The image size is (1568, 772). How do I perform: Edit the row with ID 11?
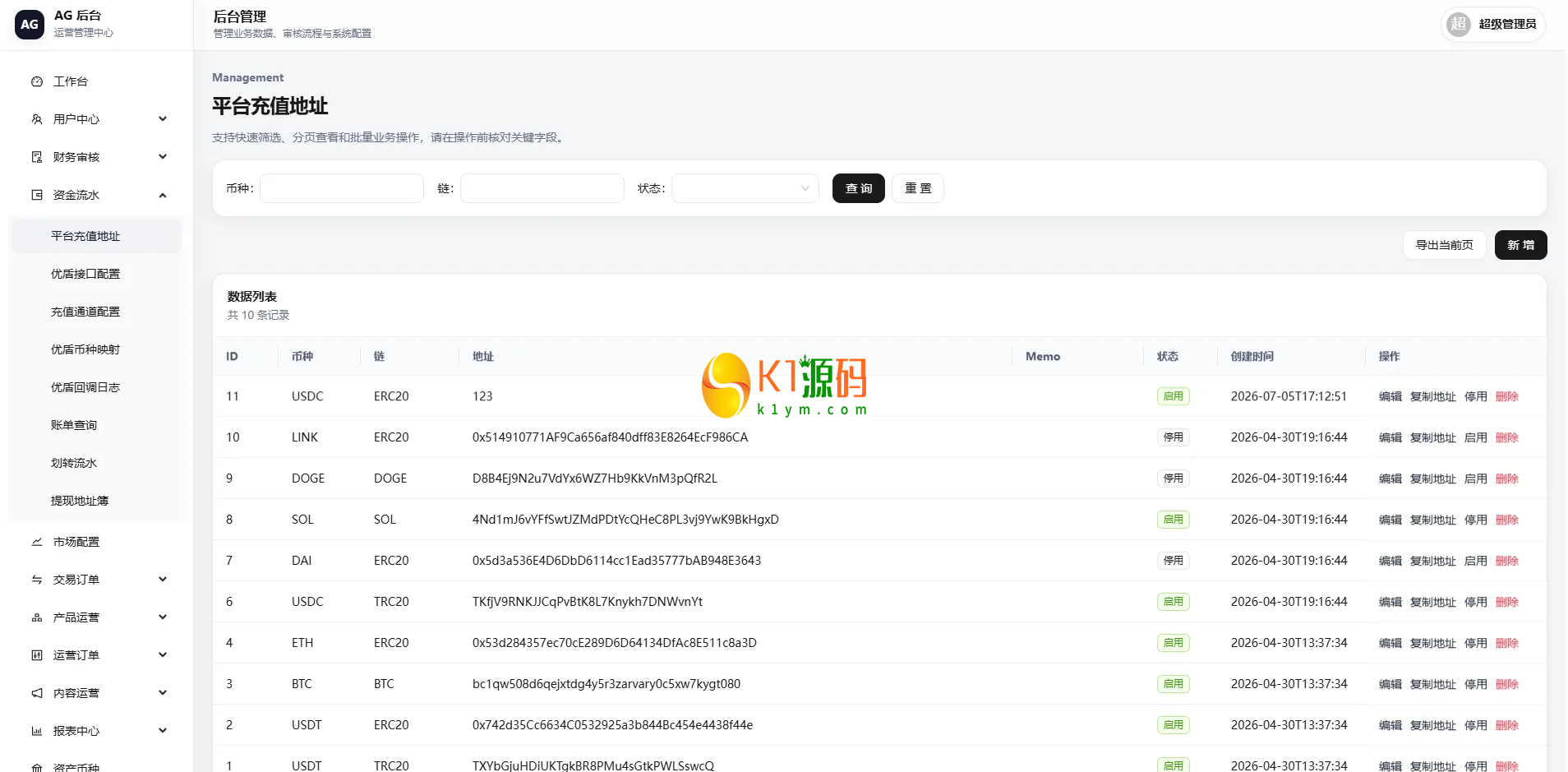[1390, 396]
